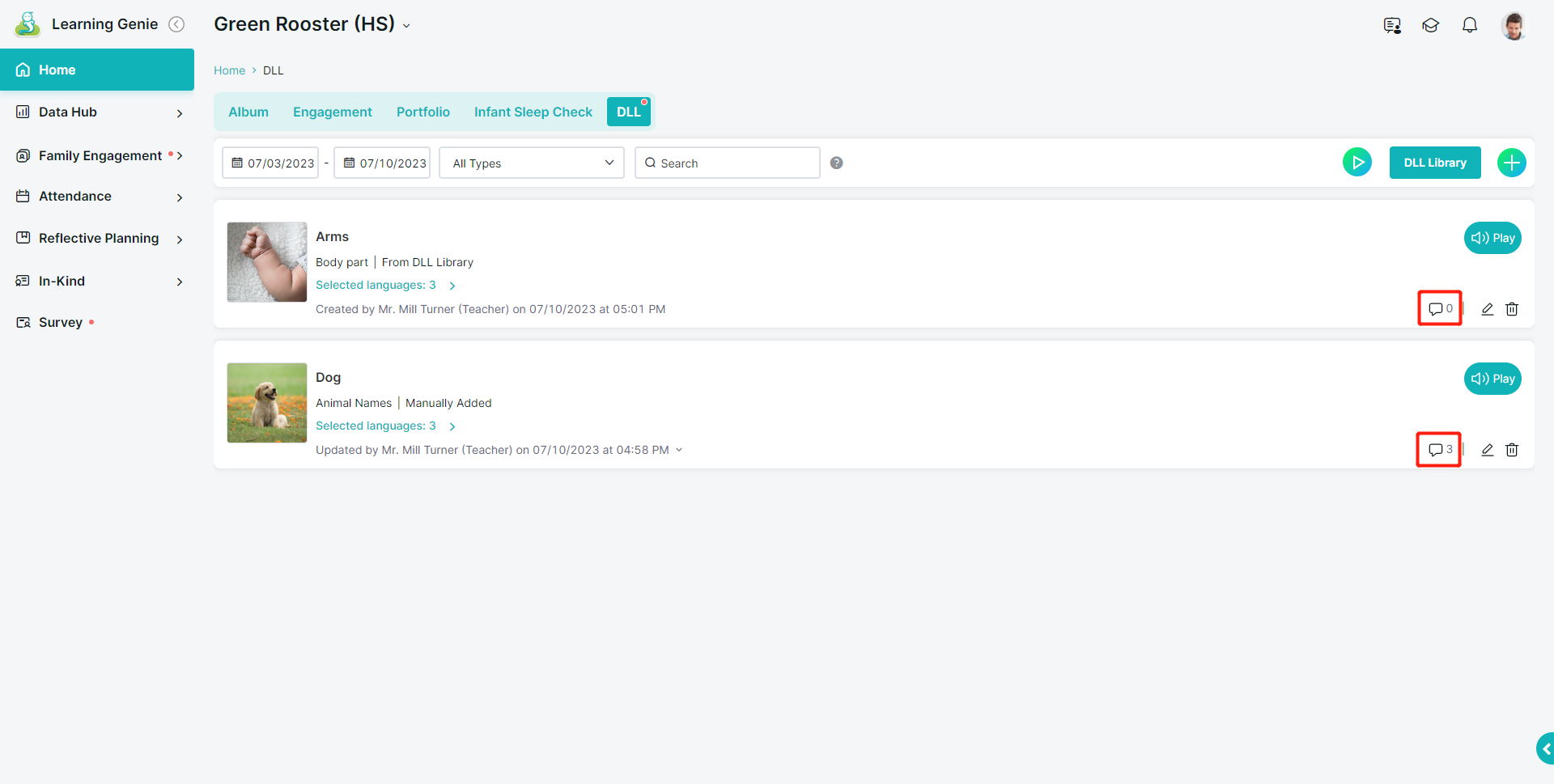Open the graduation cap training icon
Viewport: 1554px width, 784px height.
click(x=1430, y=25)
